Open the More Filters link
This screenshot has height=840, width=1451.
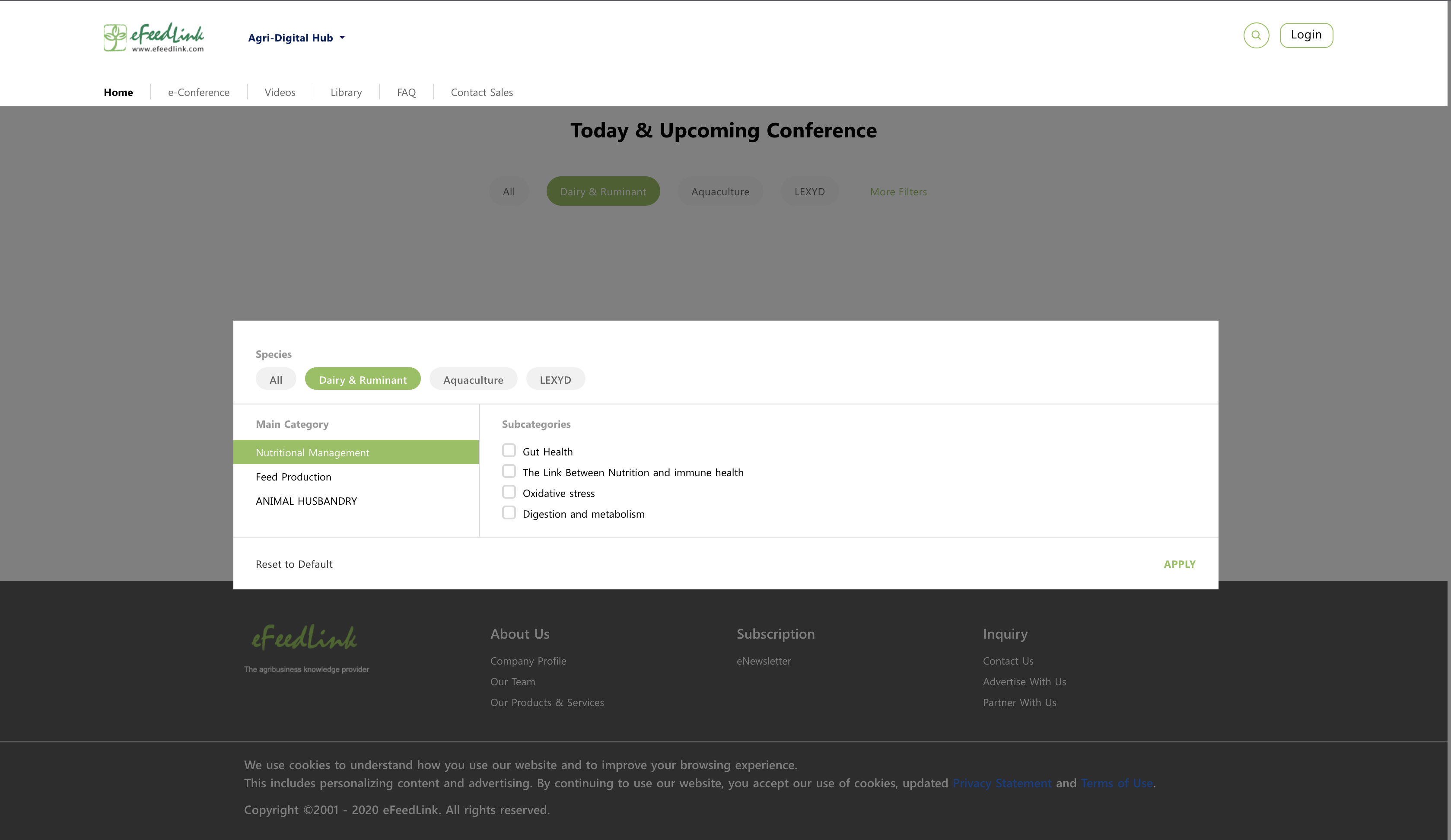click(x=898, y=192)
